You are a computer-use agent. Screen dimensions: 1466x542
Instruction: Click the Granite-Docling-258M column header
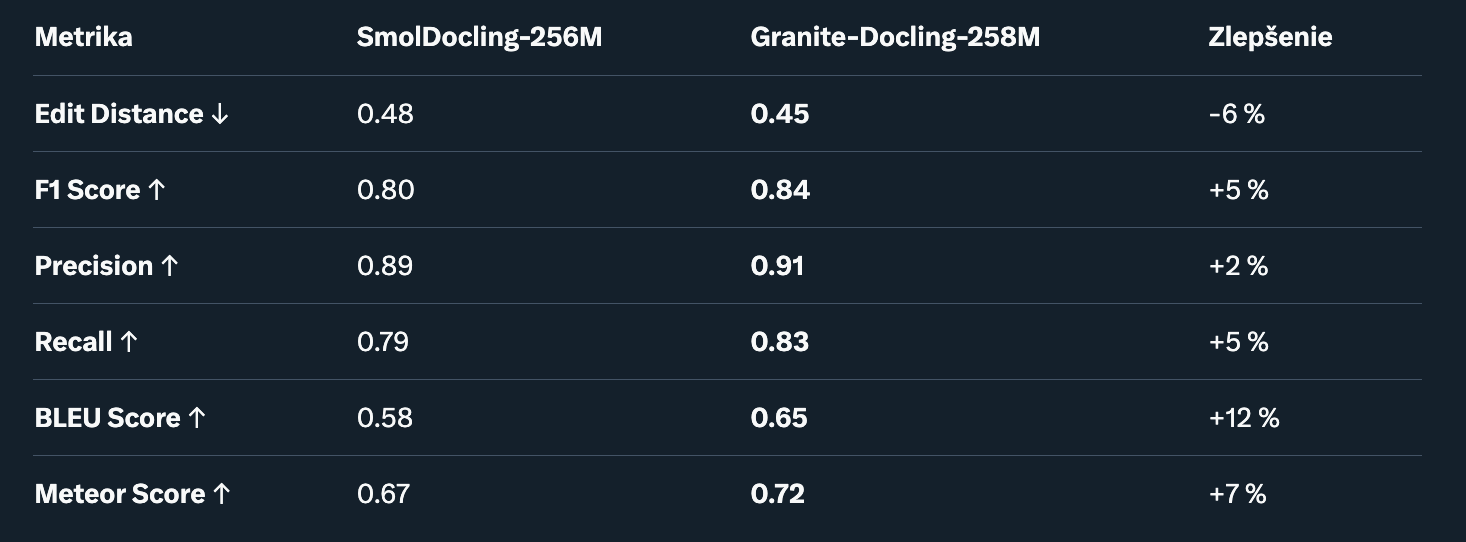895,38
